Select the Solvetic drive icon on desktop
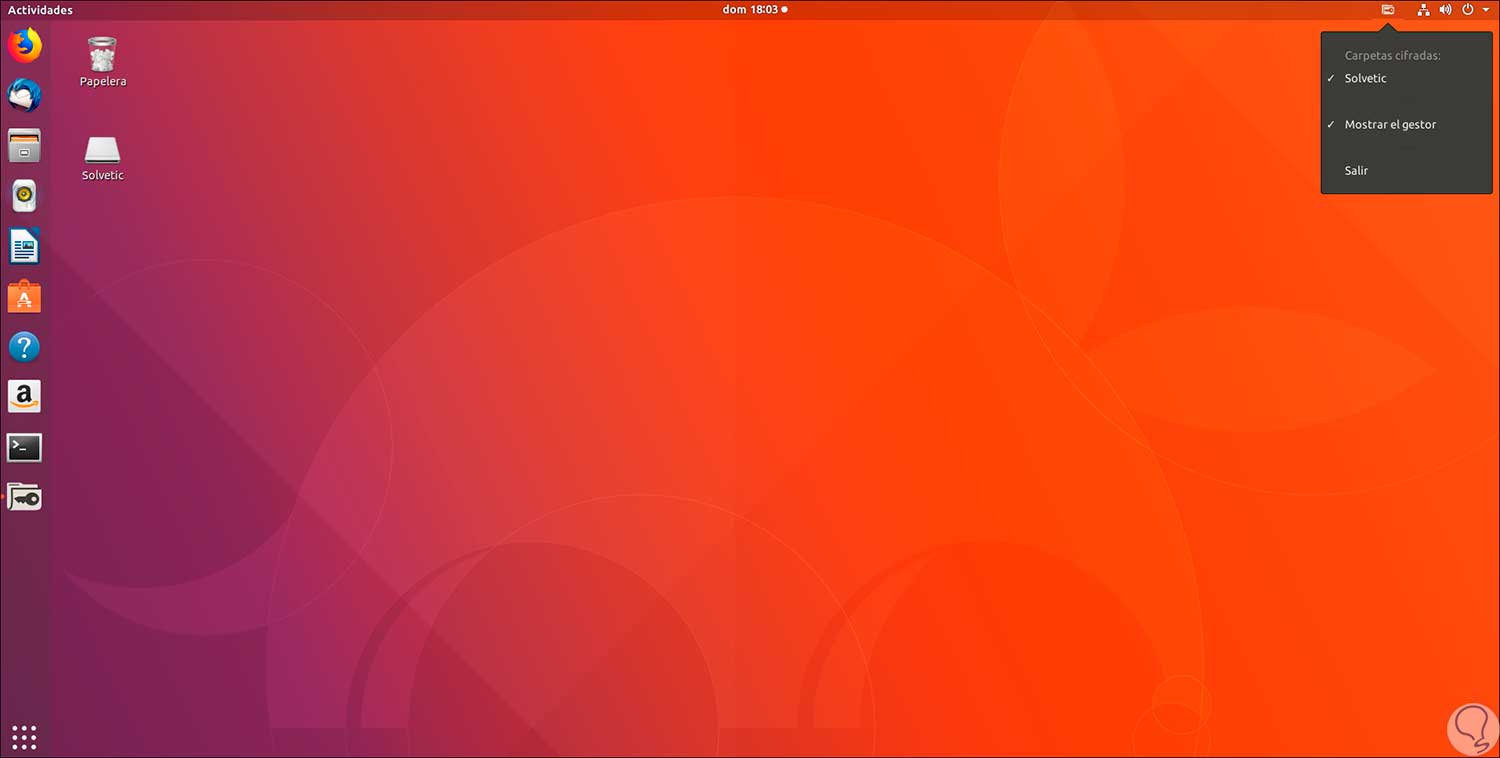1500x758 pixels. (103, 158)
